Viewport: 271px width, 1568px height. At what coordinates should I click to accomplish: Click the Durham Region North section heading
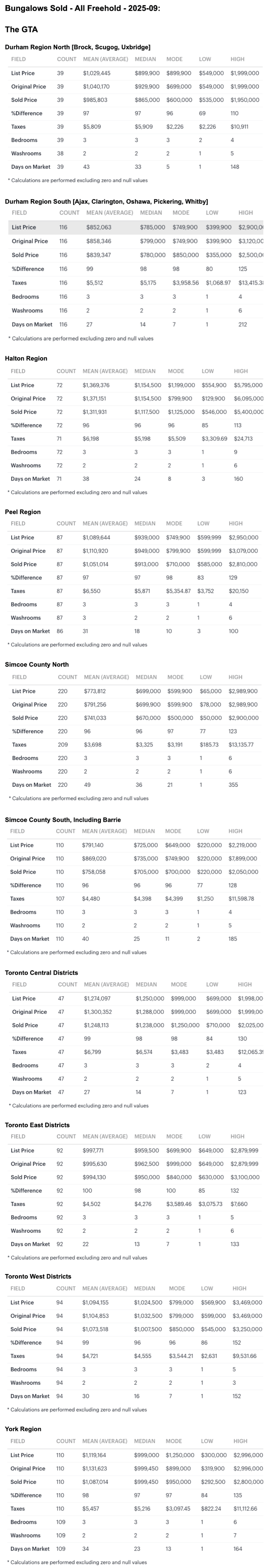coord(77,47)
